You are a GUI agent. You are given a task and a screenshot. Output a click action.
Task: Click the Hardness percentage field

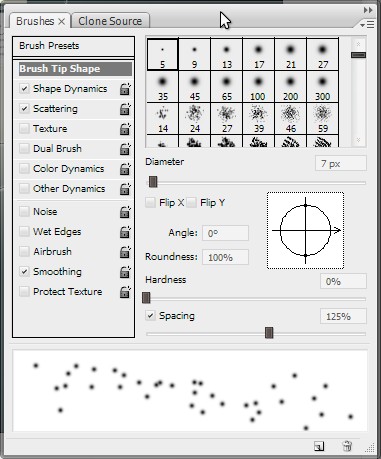coord(343,281)
